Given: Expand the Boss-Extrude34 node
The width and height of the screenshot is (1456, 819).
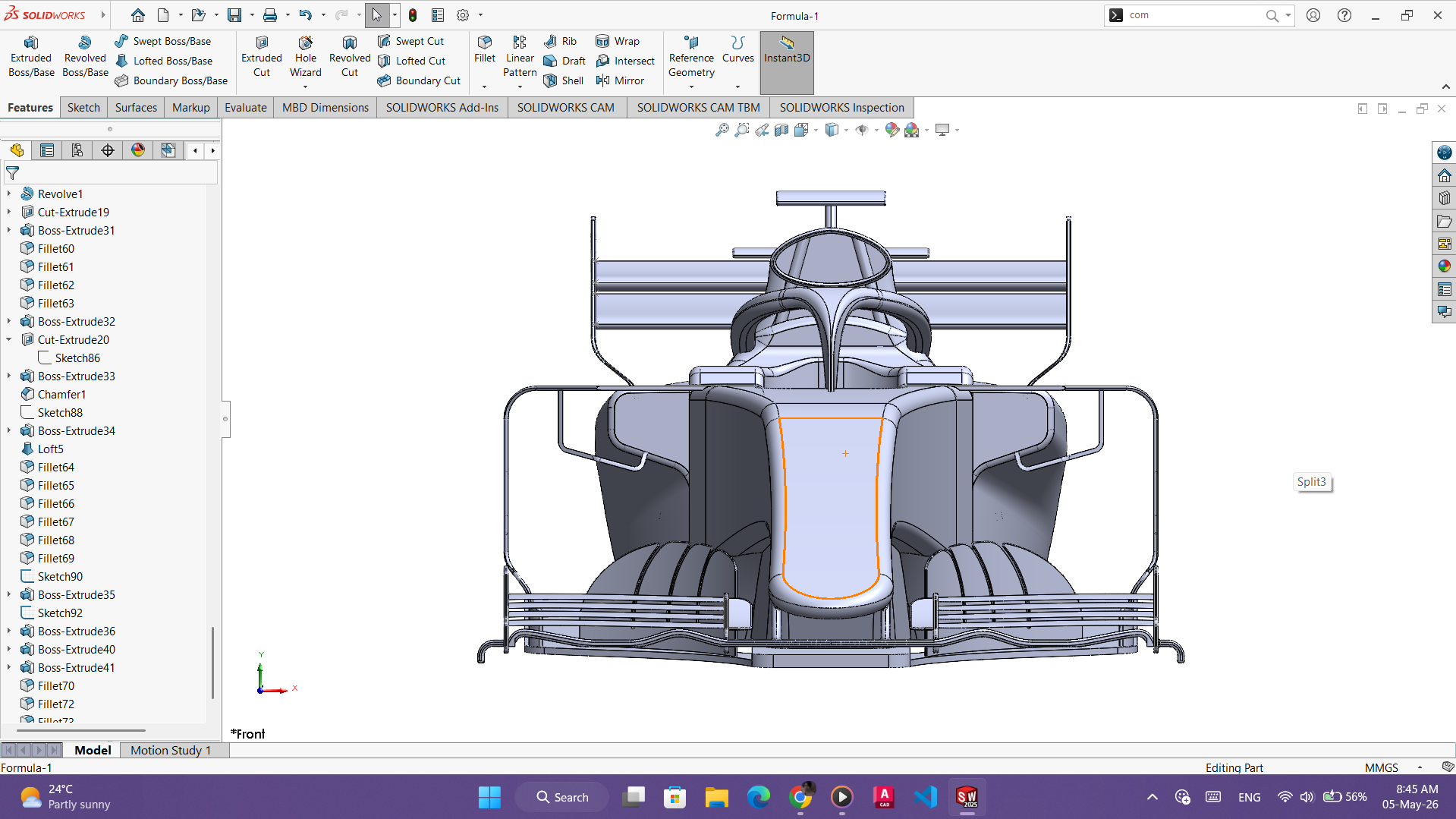Looking at the screenshot, I should tap(9, 431).
